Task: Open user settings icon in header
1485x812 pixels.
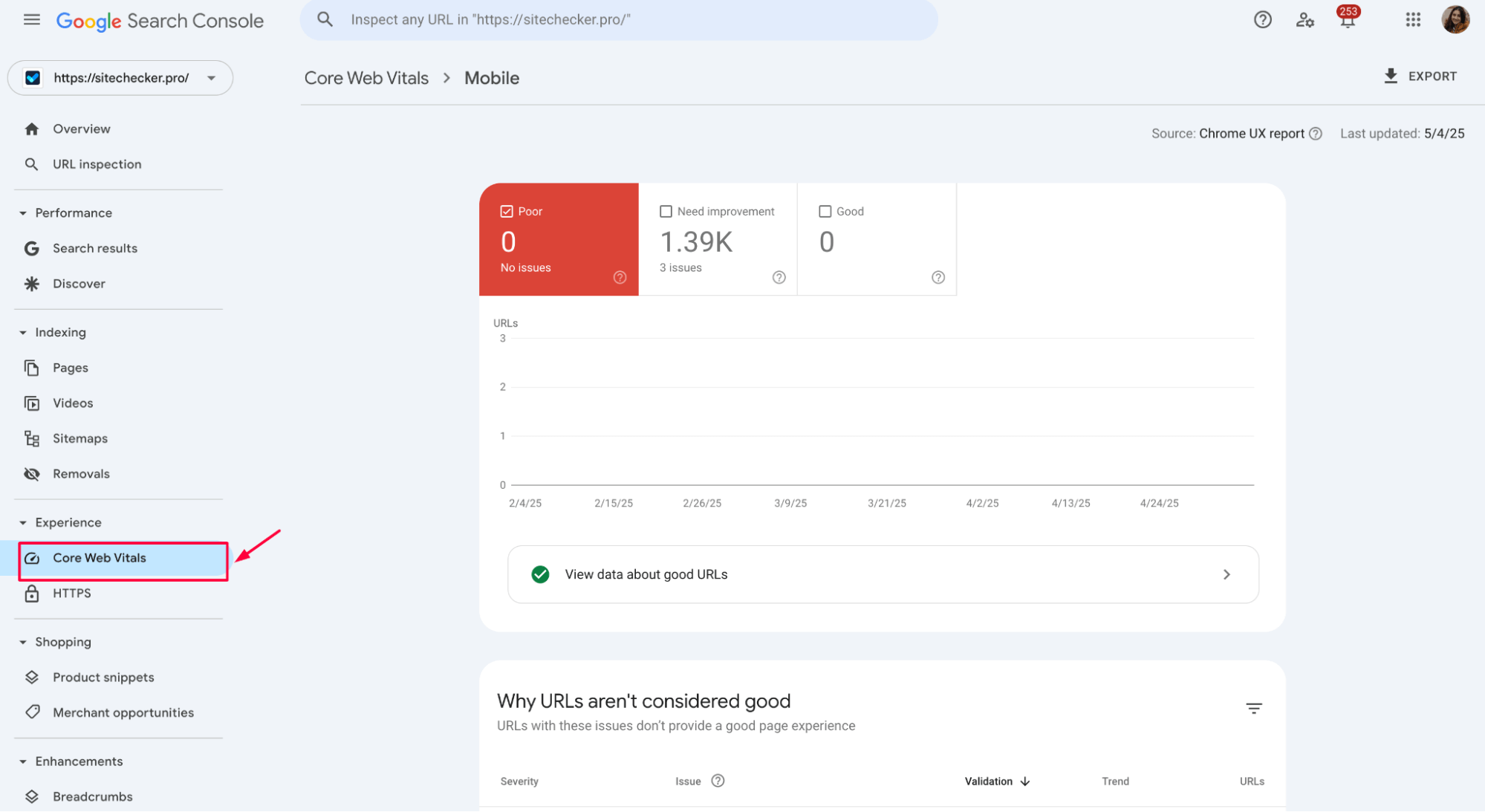Action: [x=1304, y=20]
